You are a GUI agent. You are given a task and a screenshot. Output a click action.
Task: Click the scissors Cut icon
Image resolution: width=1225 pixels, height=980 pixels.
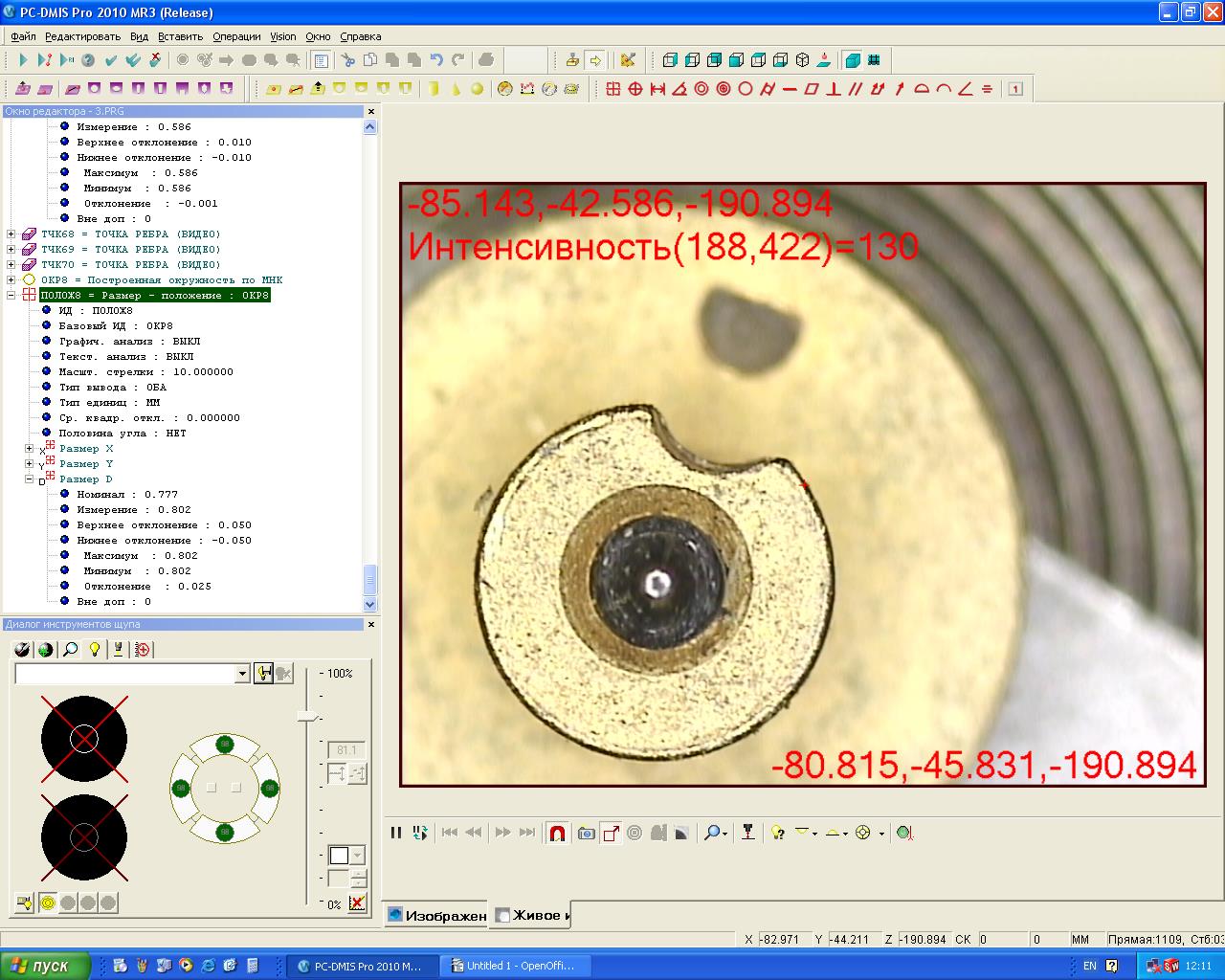[x=348, y=60]
